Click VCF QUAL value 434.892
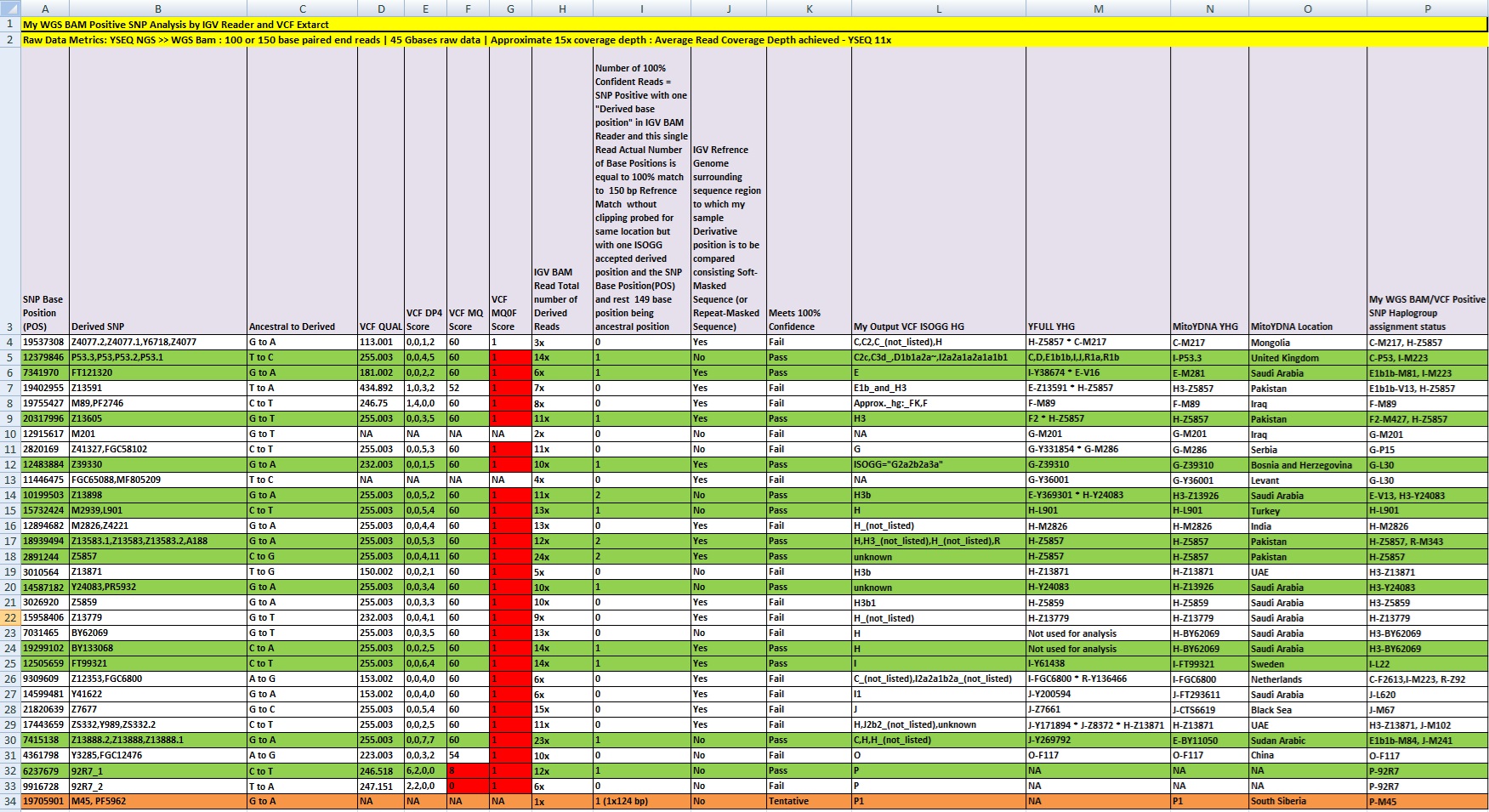 point(381,388)
